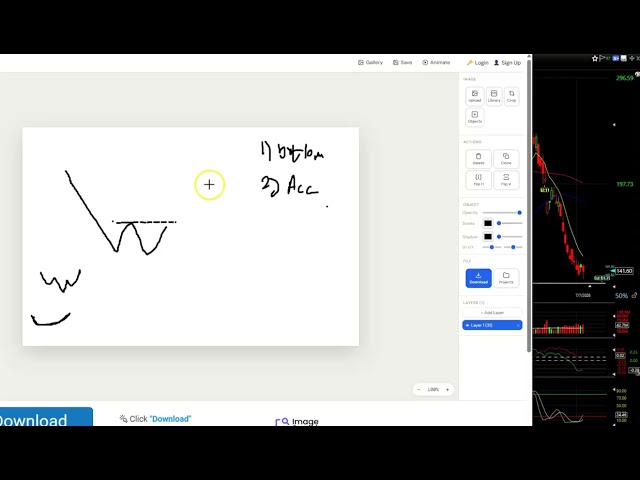Open the Stroke color swatch

tap(488, 223)
